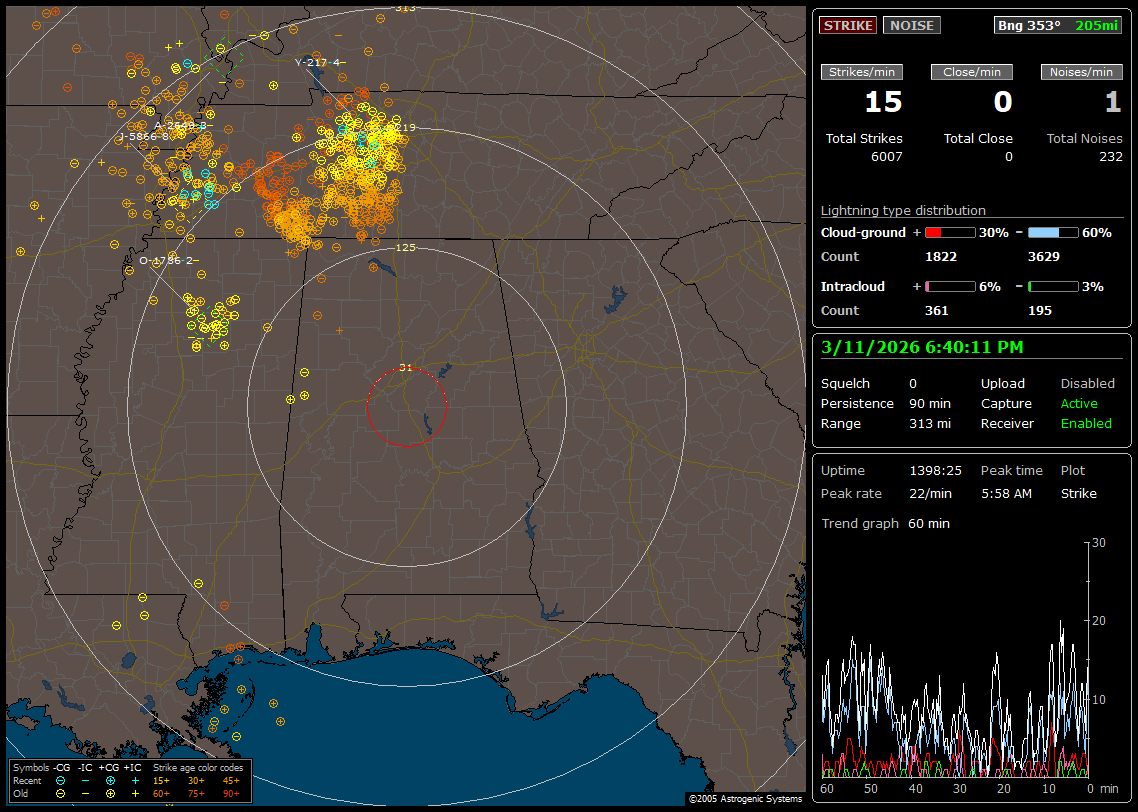Viewport: 1138px width, 812px height.
Task: Click the old negative cloud-ground legend symbol
Action: 61,793
